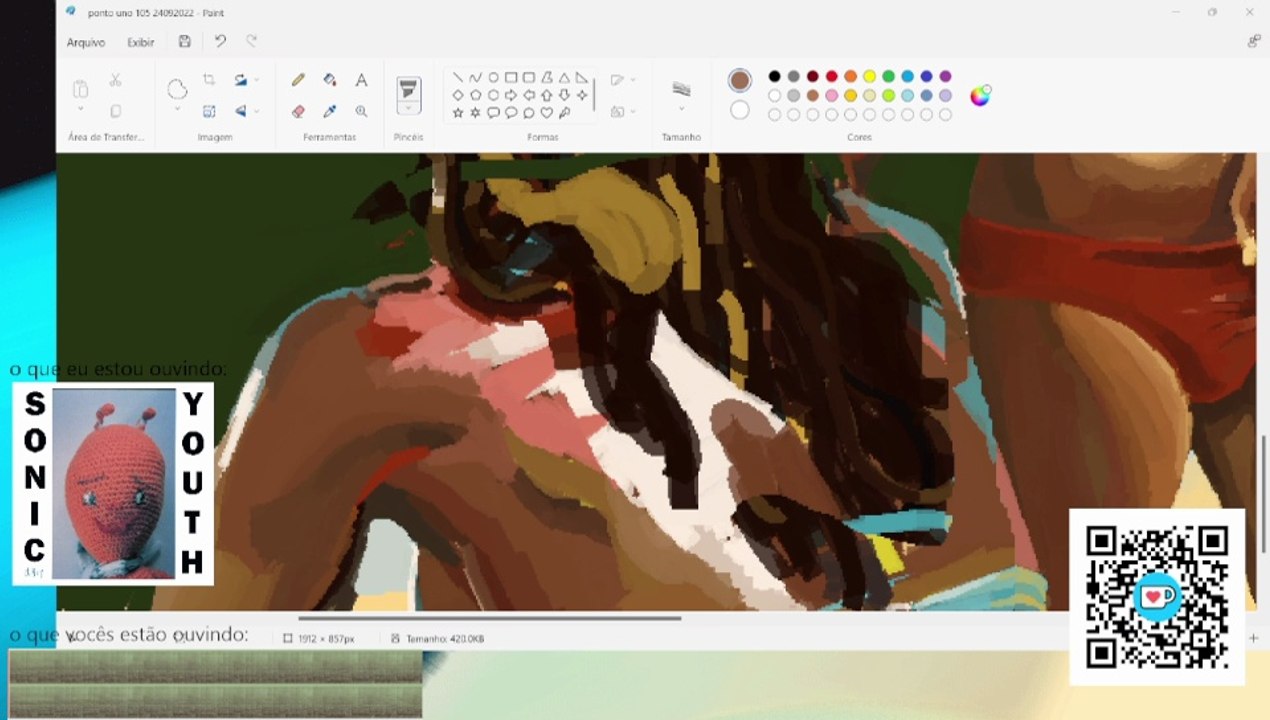The image size is (1270, 720).
Task: Flip the image with the Flip icon
Action: (x=240, y=111)
